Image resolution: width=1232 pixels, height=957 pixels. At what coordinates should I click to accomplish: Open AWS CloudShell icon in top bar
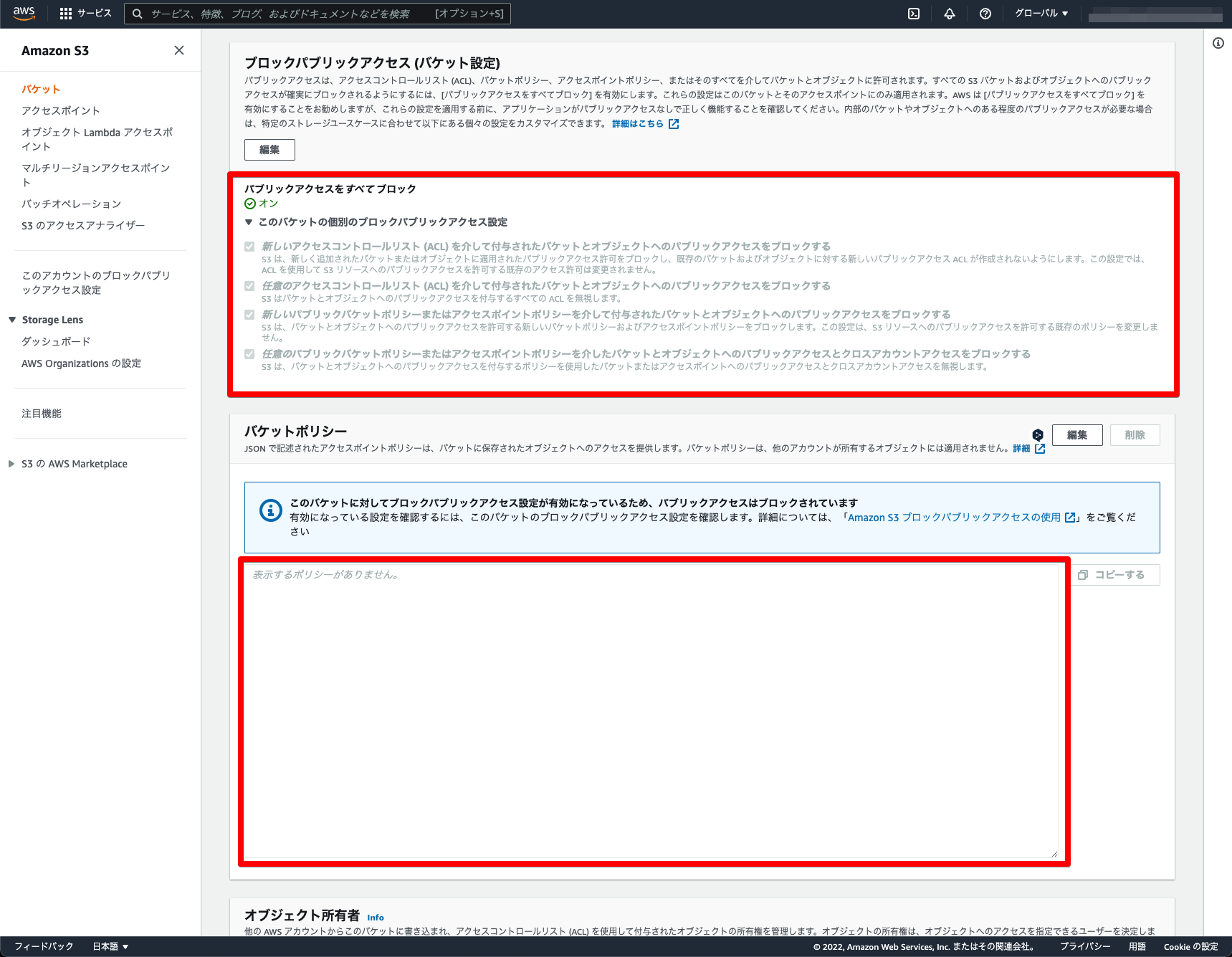pos(914,14)
